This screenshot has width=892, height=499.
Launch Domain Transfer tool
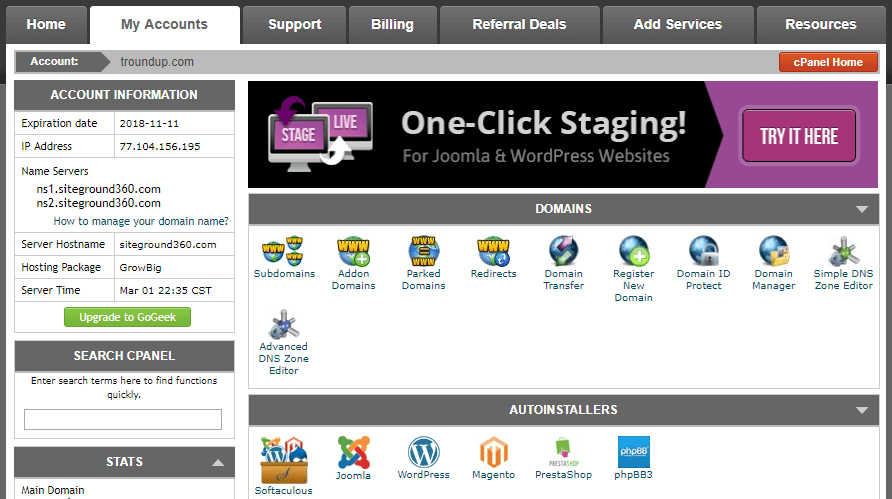click(563, 250)
